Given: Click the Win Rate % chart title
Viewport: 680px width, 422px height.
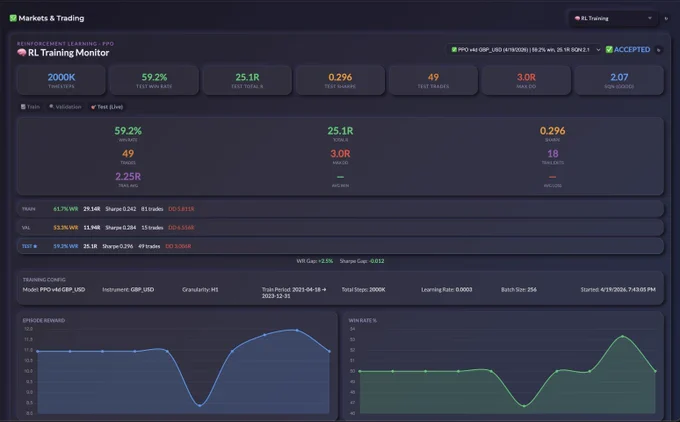Looking at the screenshot, I should click(363, 321).
